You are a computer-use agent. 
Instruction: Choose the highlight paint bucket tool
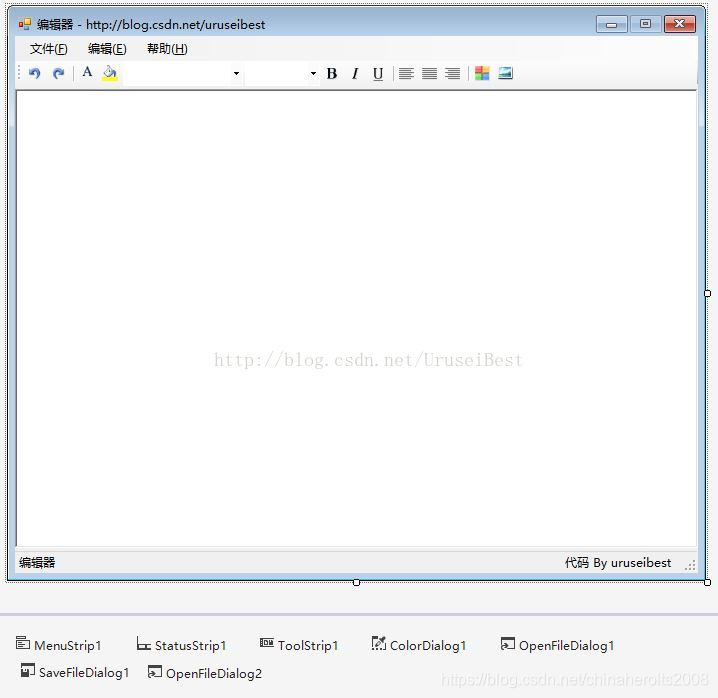tap(110, 73)
